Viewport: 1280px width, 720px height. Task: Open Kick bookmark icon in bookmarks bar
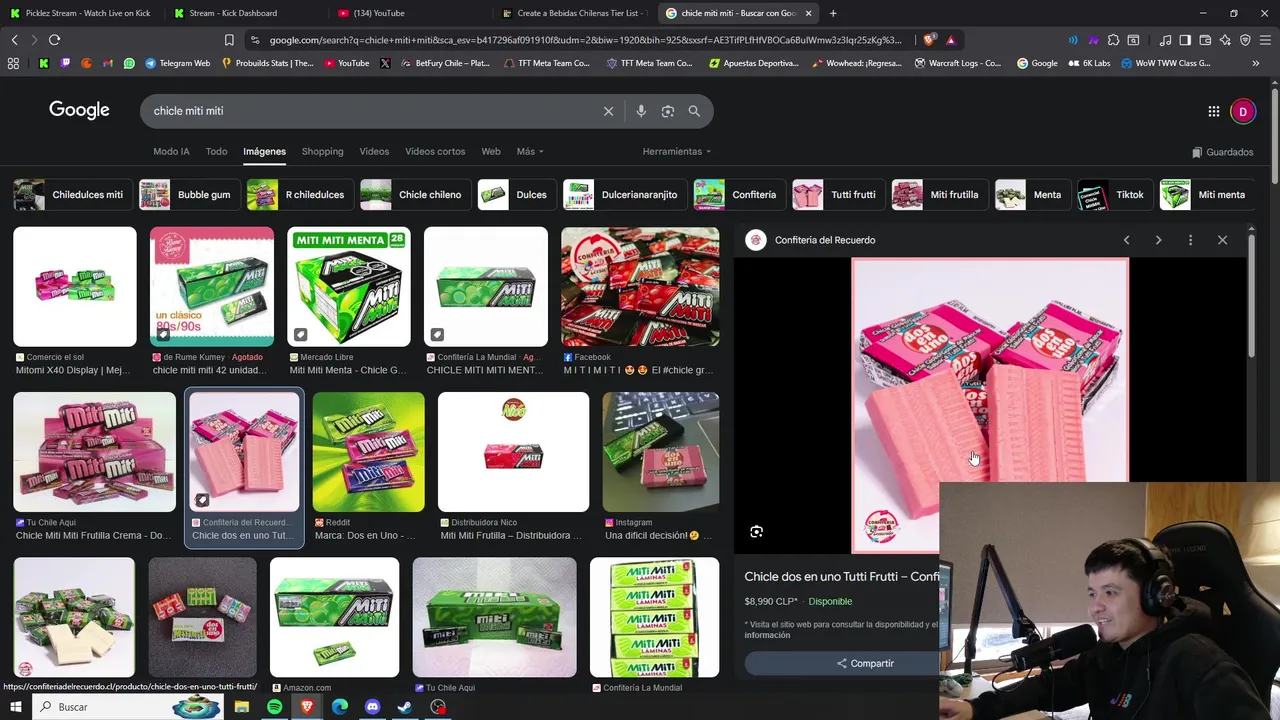coord(44,63)
